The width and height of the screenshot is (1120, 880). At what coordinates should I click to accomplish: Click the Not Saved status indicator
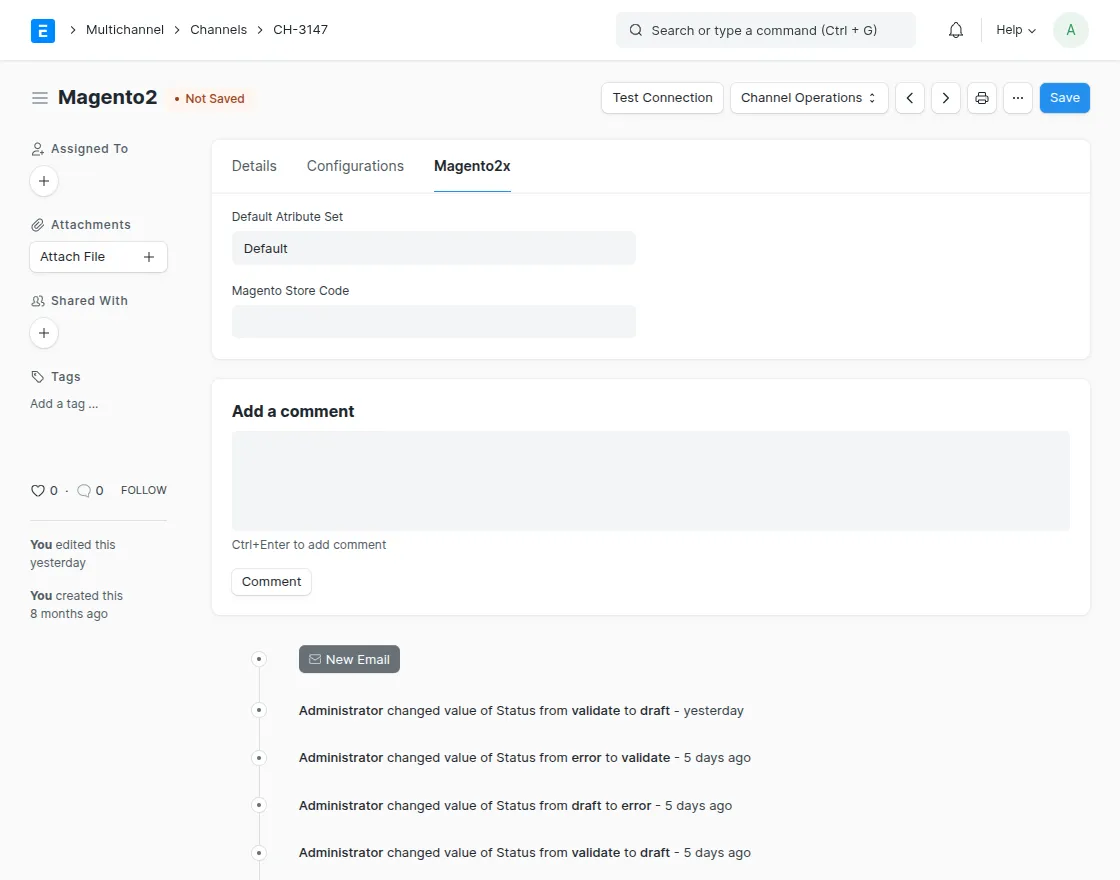[209, 99]
